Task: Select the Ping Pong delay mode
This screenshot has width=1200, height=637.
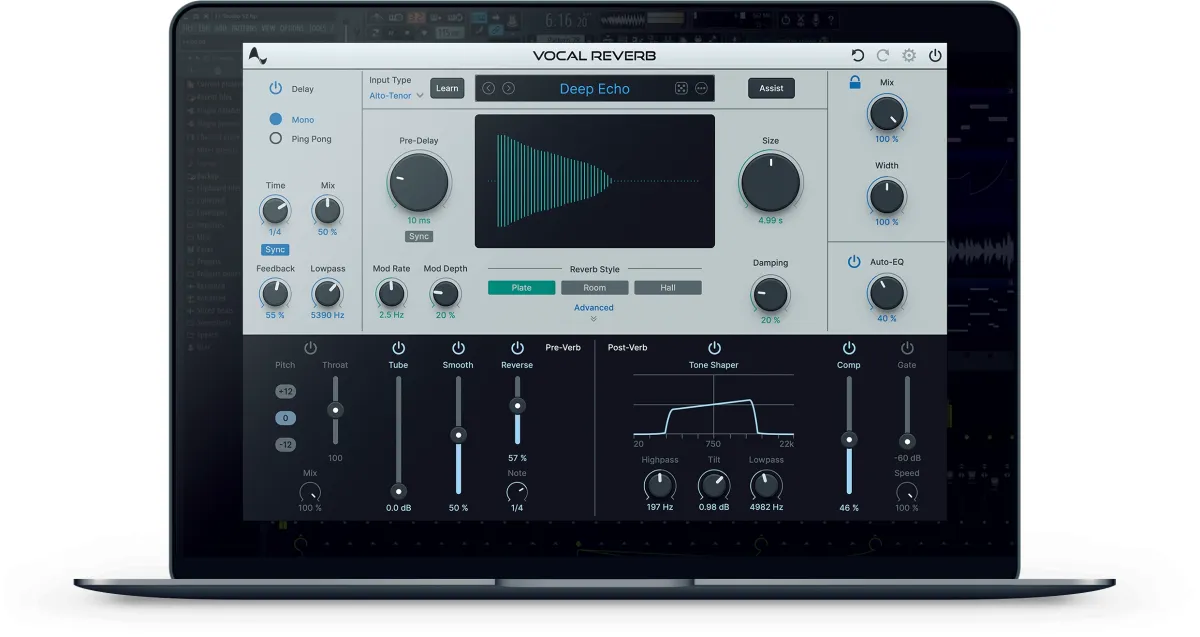Action: pyautogui.click(x=276, y=139)
